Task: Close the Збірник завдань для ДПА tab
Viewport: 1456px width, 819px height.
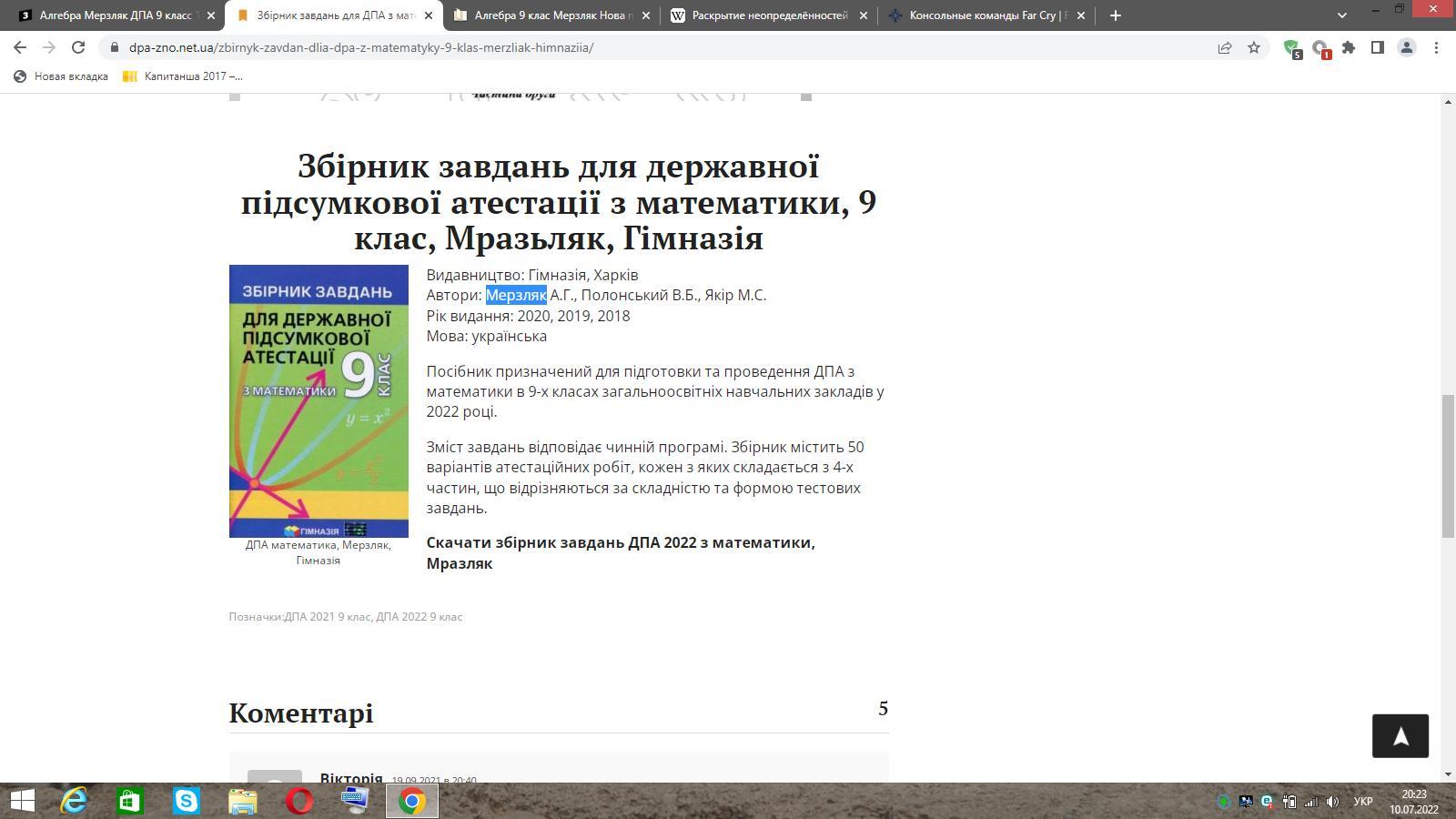Action: (x=429, y=15)
